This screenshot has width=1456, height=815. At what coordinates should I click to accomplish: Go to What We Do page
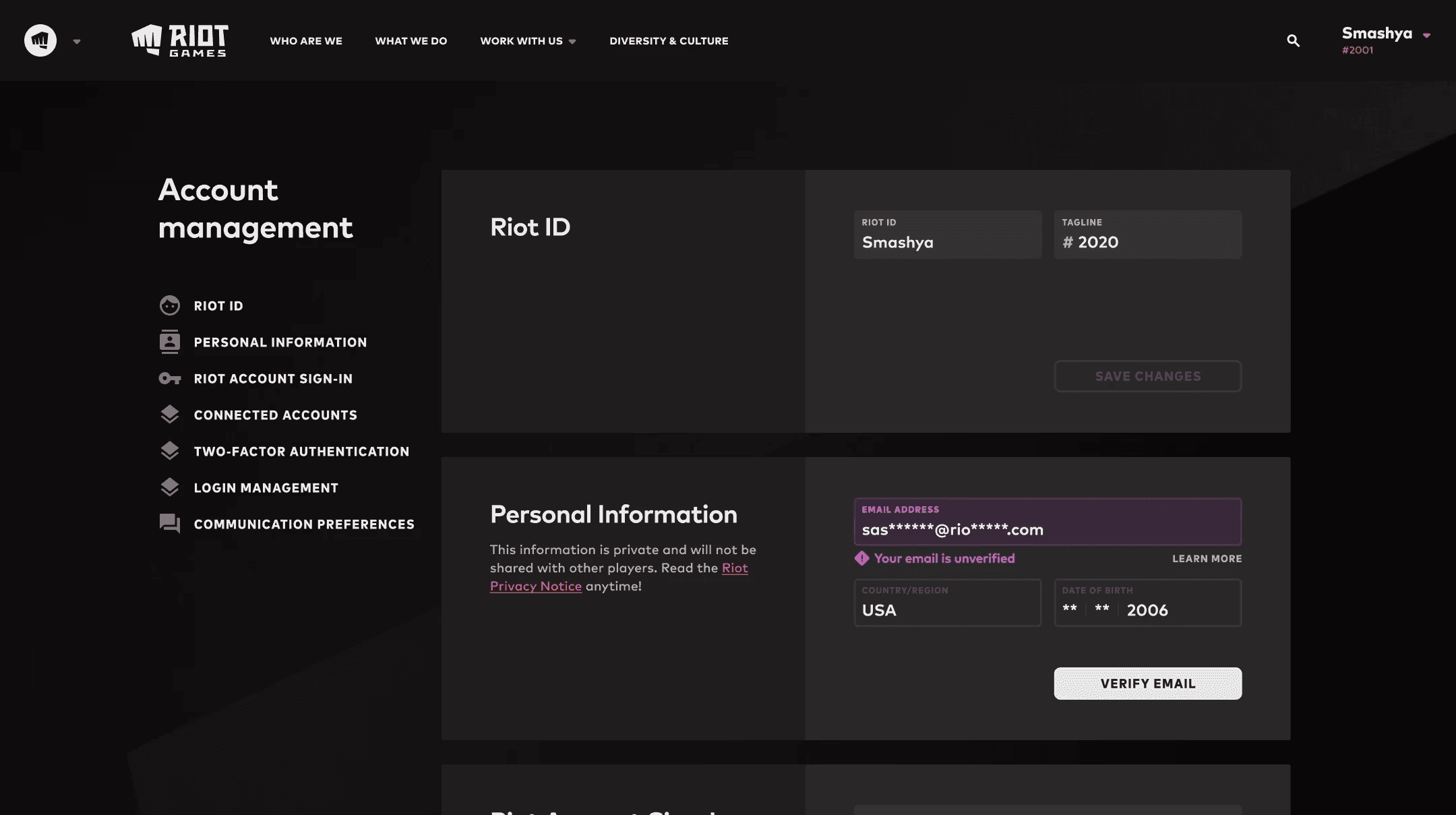(411, 41)
